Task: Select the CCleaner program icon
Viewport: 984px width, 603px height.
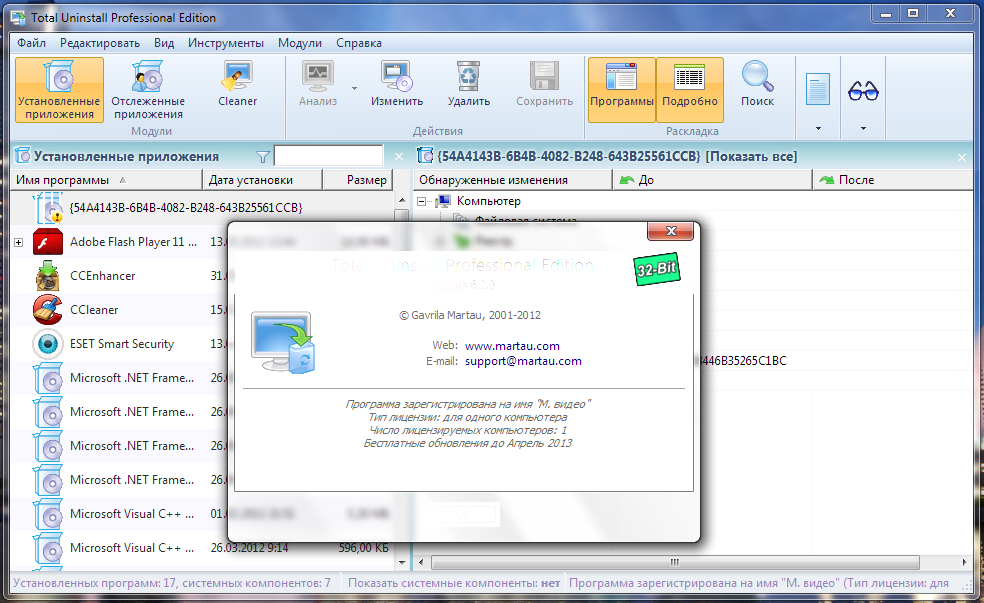Action: point(48,309)
